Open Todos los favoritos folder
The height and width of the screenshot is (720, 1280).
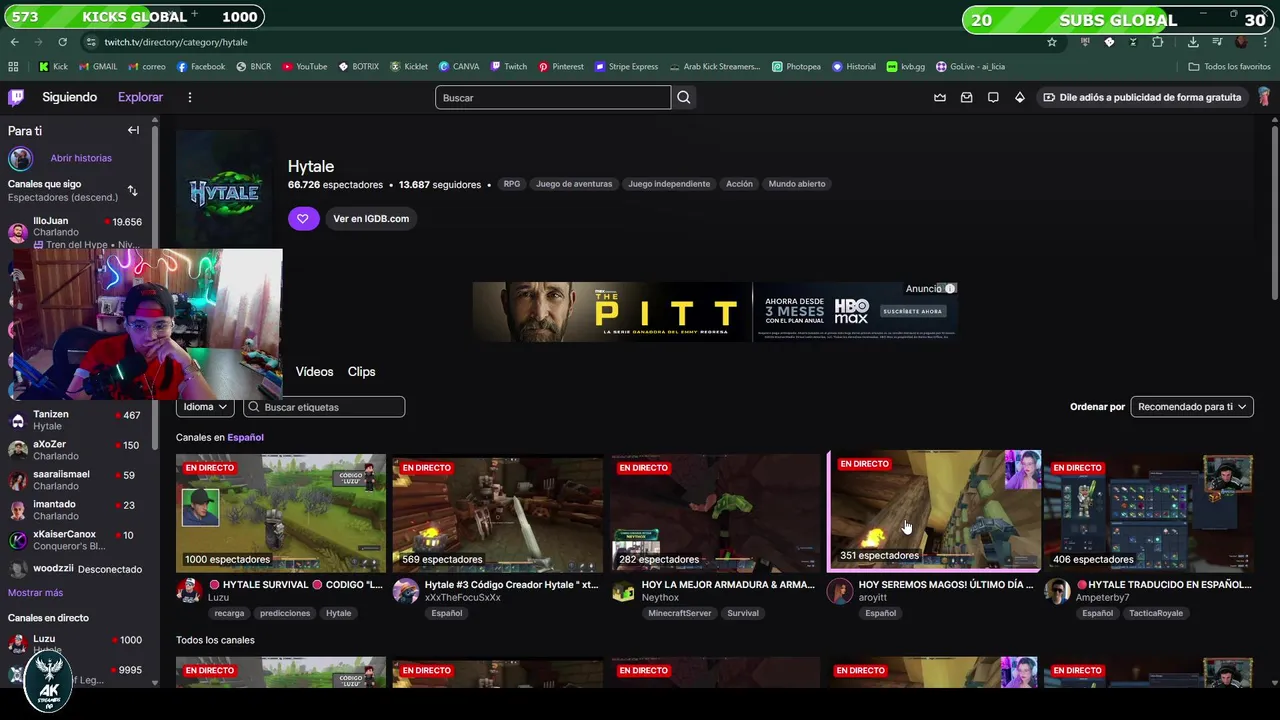(1229, 67)
